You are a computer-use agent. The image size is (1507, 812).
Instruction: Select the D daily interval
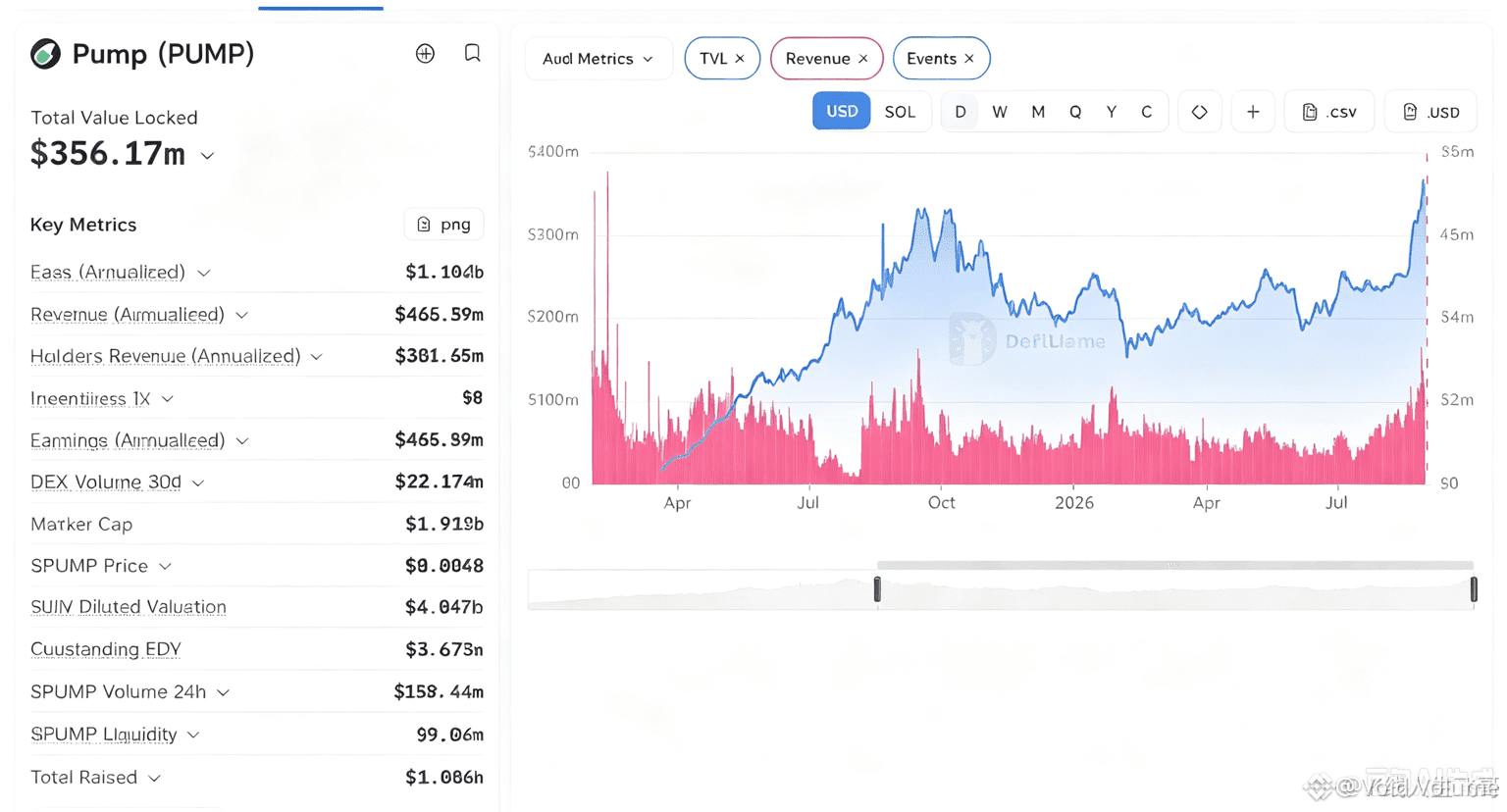coord(961,112)
